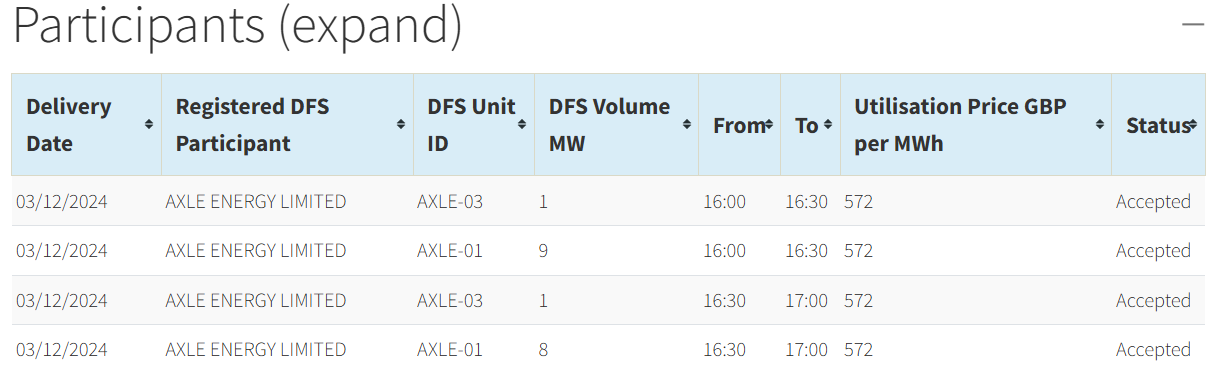This screenshot has height=367, width=1220.
Task: Select the Utilisation Price GBP per MWh header
Action: click(x=960, y=125)
